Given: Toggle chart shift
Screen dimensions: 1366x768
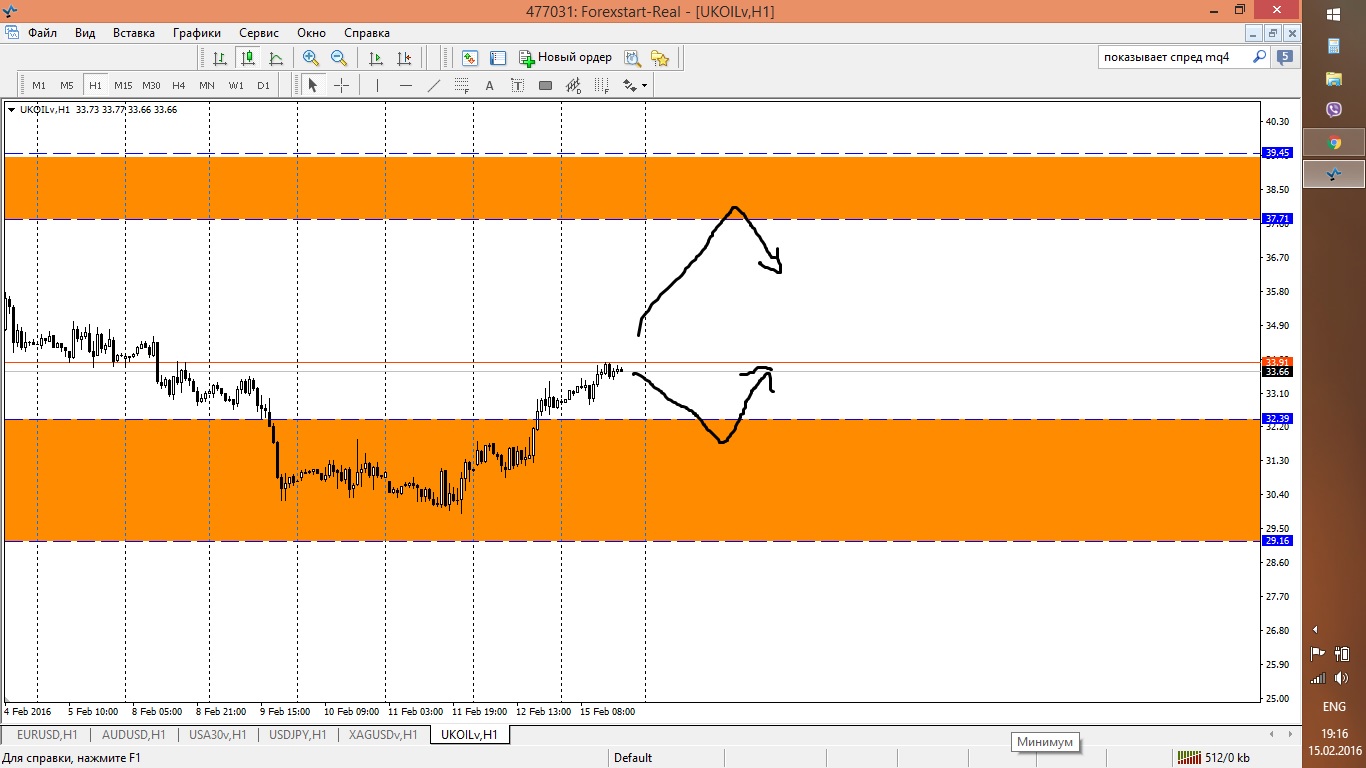Looking at the screenshot, I should tap(404, 58).
